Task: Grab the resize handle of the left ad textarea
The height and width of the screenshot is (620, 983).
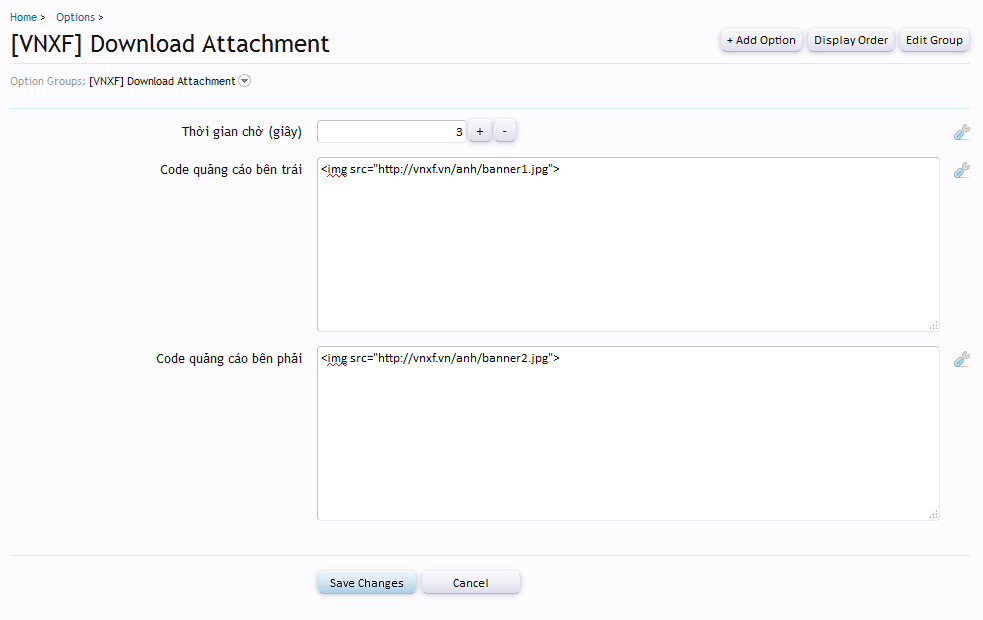Action: click(933, 325)
